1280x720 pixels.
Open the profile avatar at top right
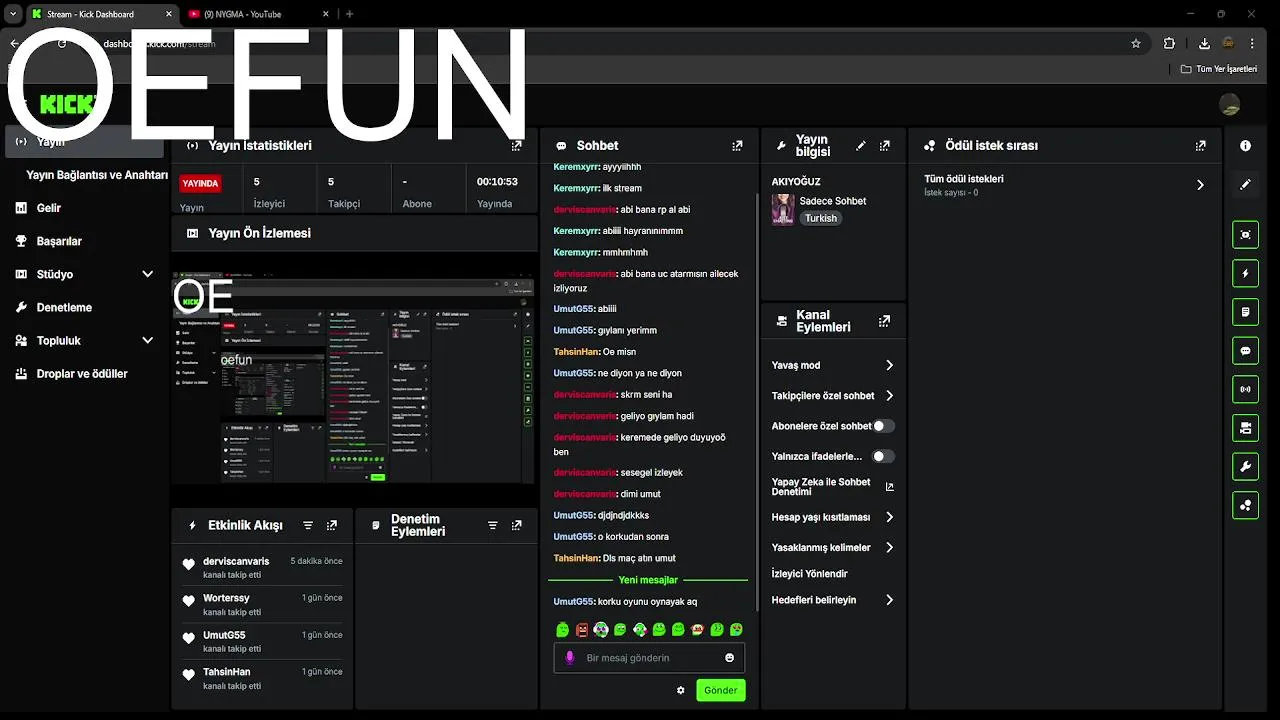coord(1230,104)
